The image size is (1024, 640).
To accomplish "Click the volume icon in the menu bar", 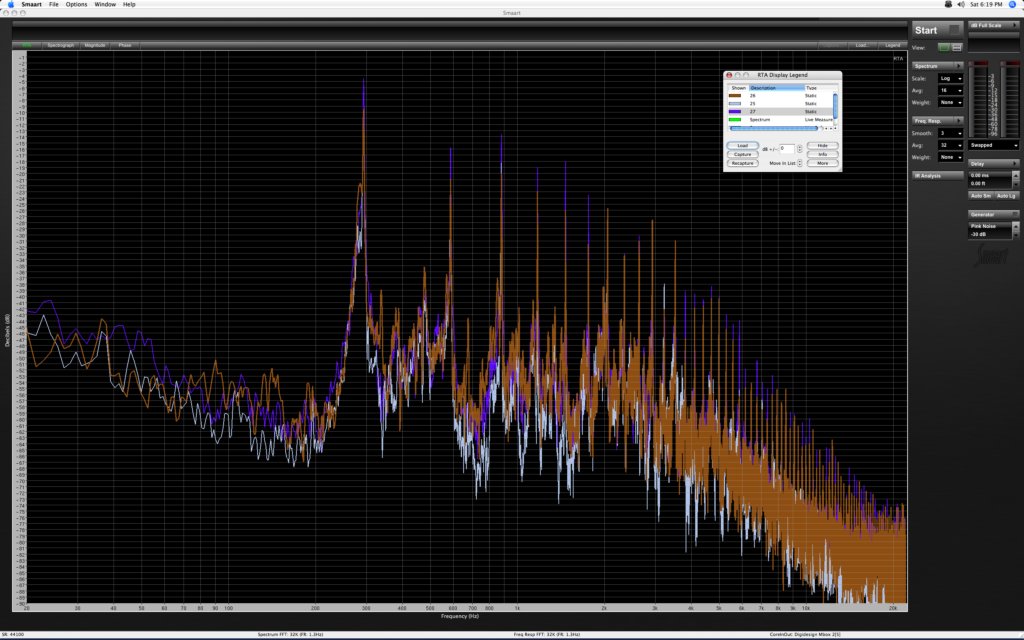I will click(x=961, y=4).
